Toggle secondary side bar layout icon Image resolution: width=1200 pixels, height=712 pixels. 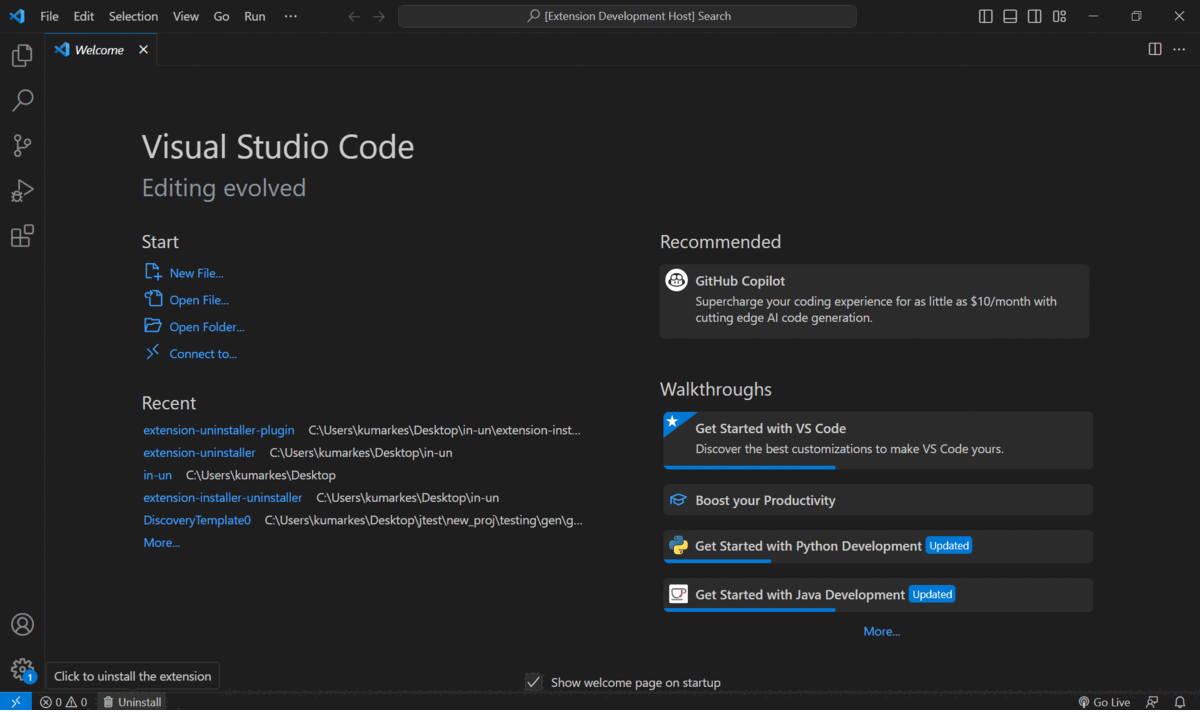tap(1035, 16)
